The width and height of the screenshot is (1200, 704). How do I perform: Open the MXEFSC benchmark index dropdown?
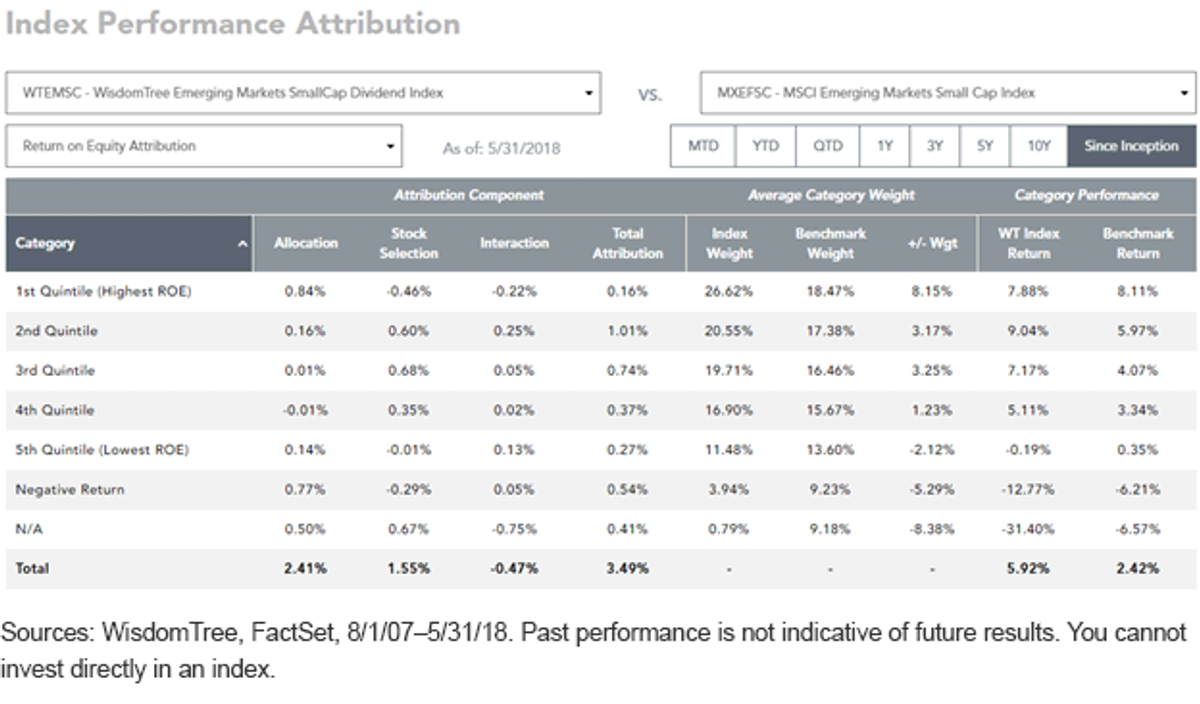click(948, 92)
